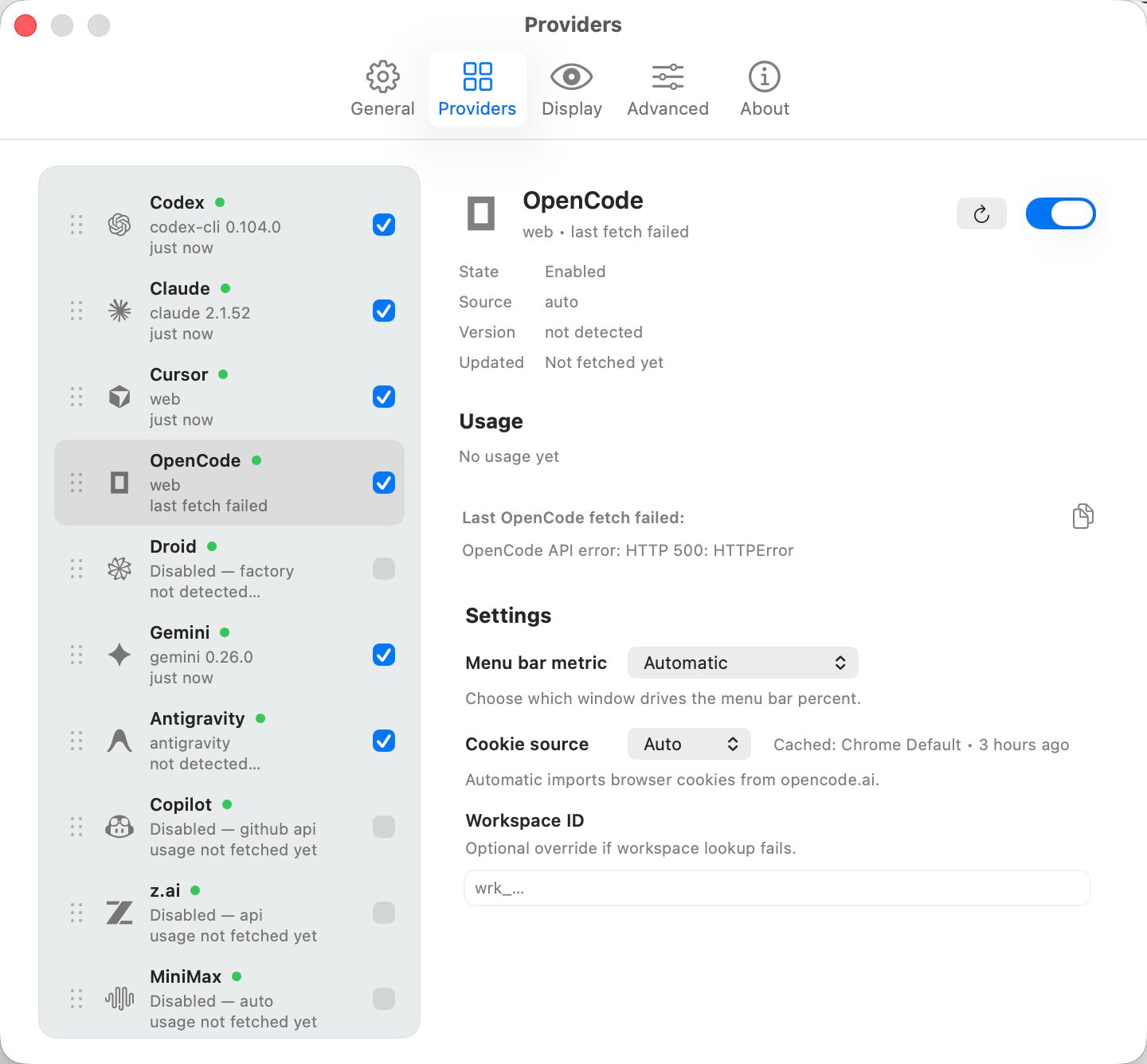Enable the Droid provider checkbox

click(384, 569)
